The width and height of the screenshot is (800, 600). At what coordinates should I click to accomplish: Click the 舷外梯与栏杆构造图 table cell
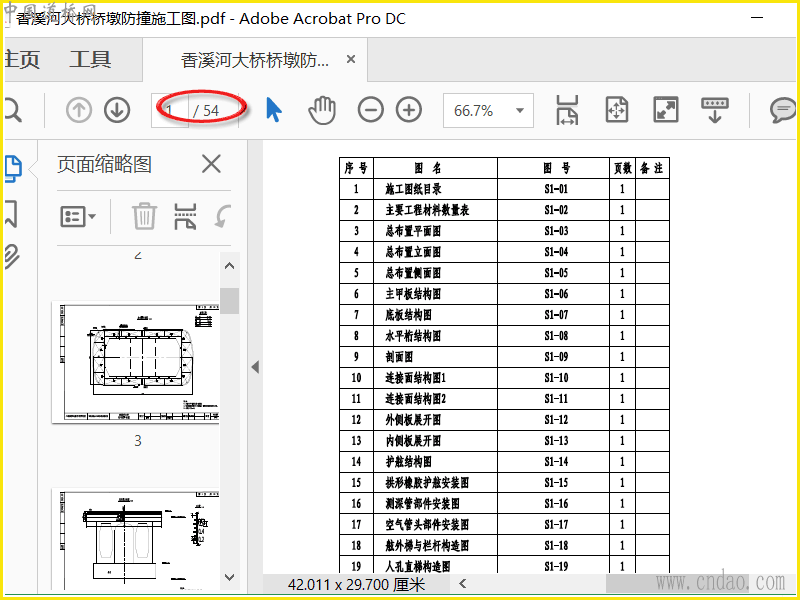[435, 545]
